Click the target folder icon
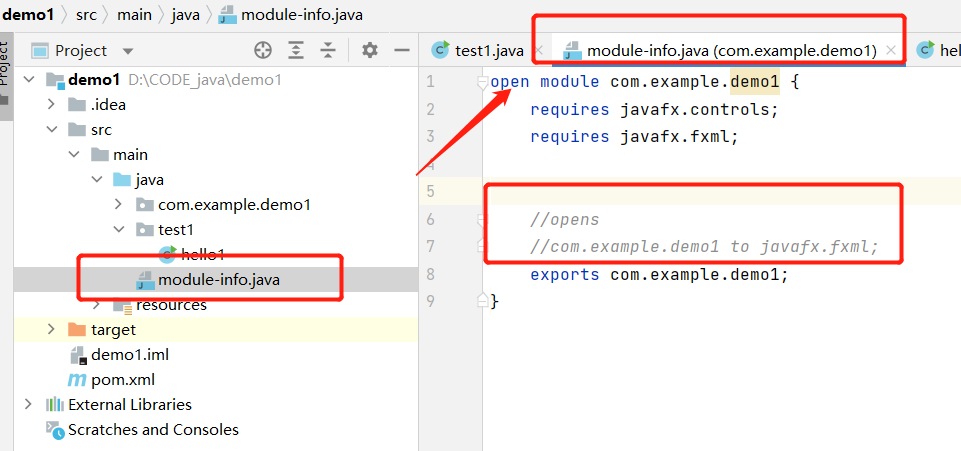The image size is (961, 451). pyautogui.click(x=77, y=329)
